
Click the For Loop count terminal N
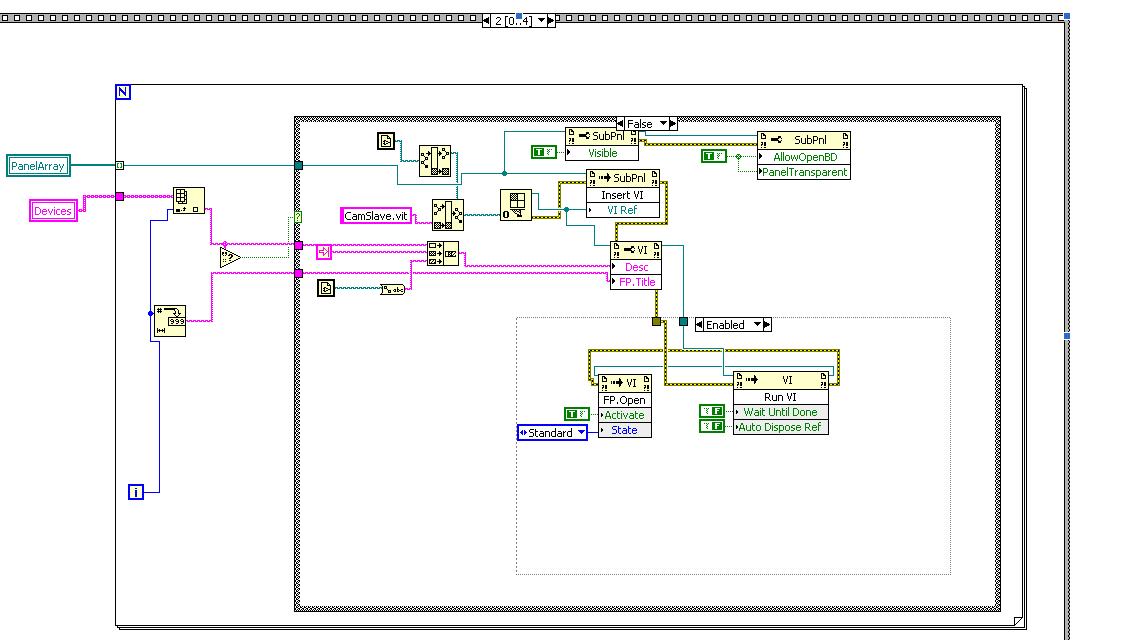click(x=123, y=92)
